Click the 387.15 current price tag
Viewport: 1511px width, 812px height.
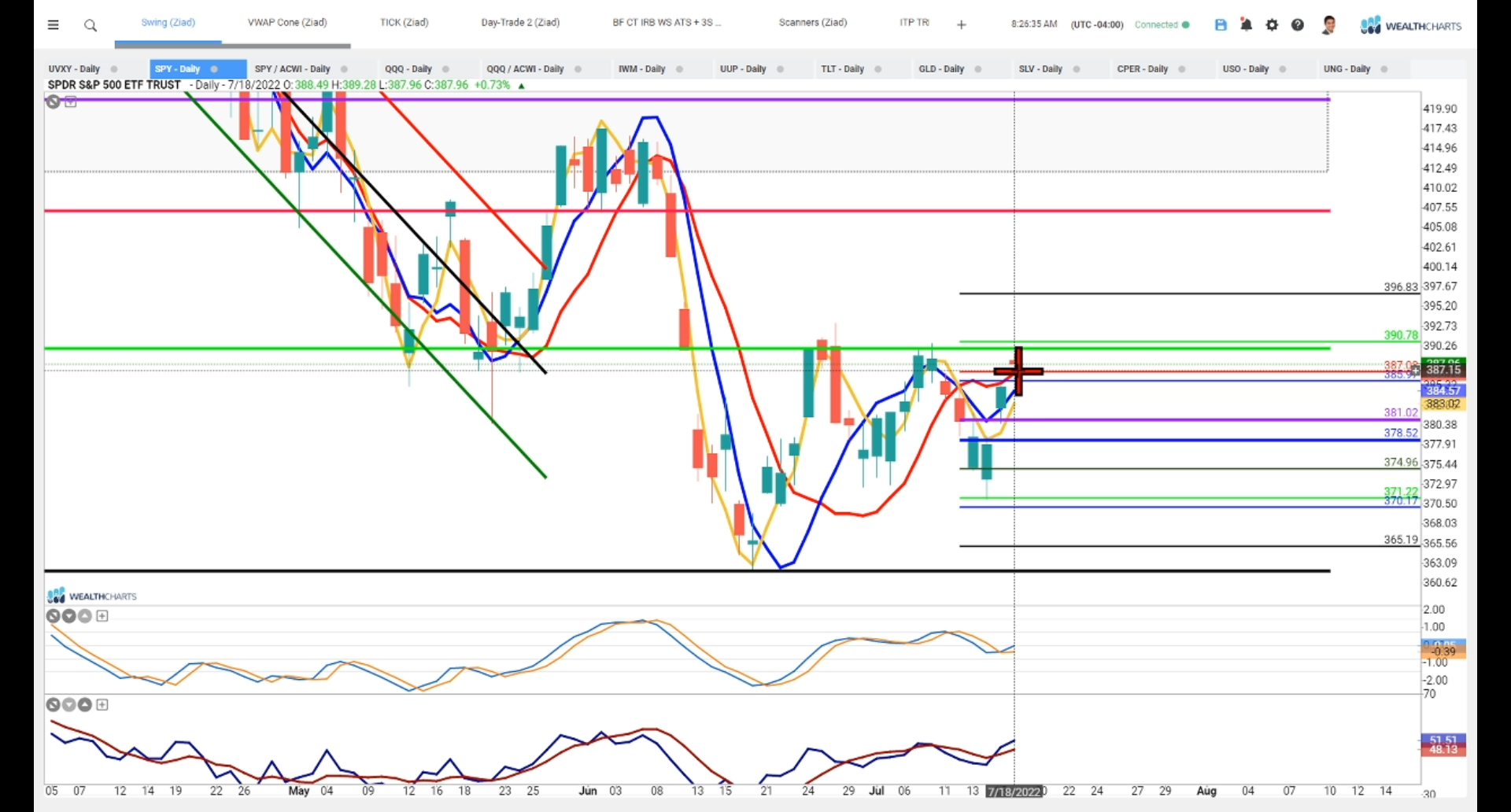point(1443,370)
